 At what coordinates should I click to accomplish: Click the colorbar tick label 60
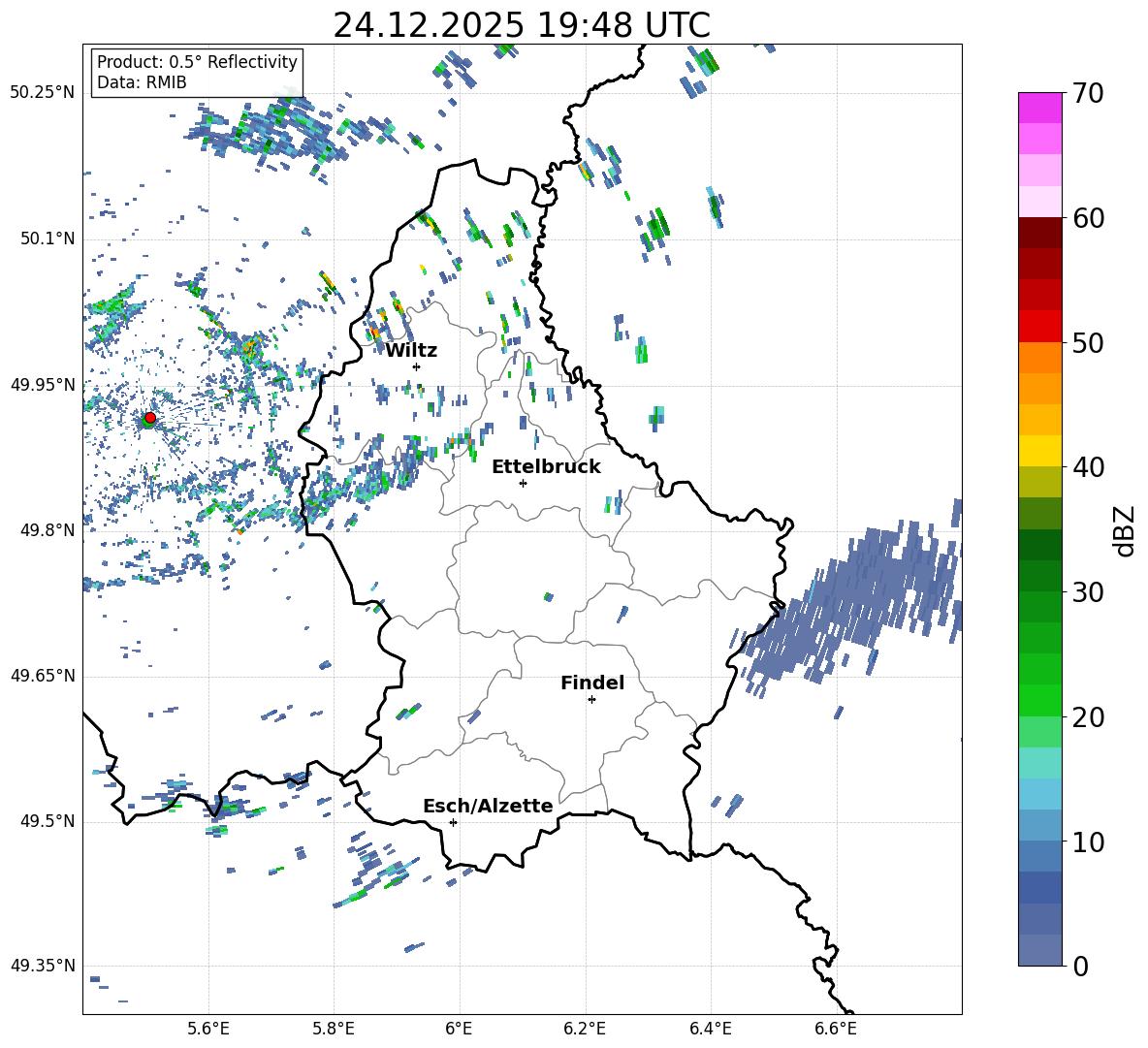tap(1088, 218)
